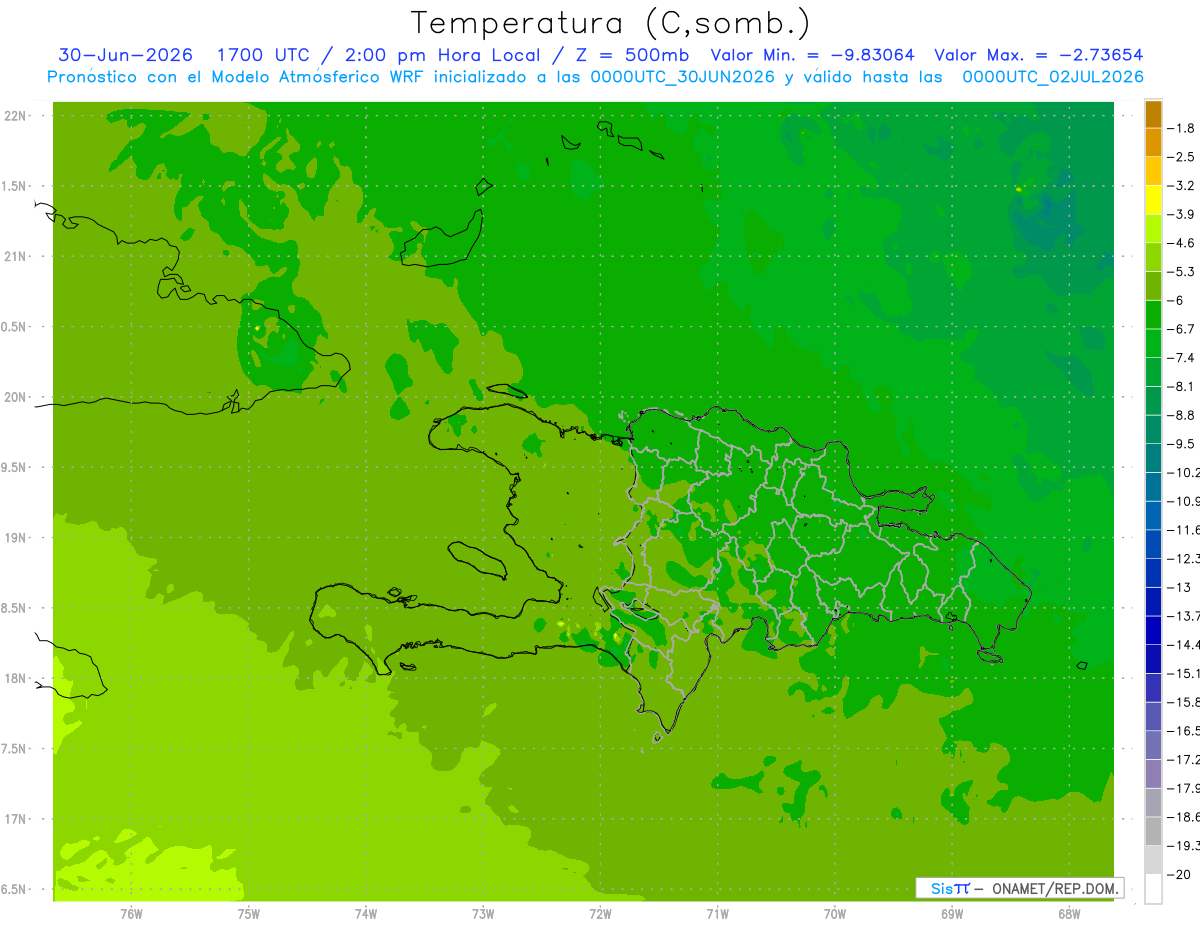Click the "-1.8" legend value
This screenshot has height=927, width=1200.
click(x=1182, y=128)
